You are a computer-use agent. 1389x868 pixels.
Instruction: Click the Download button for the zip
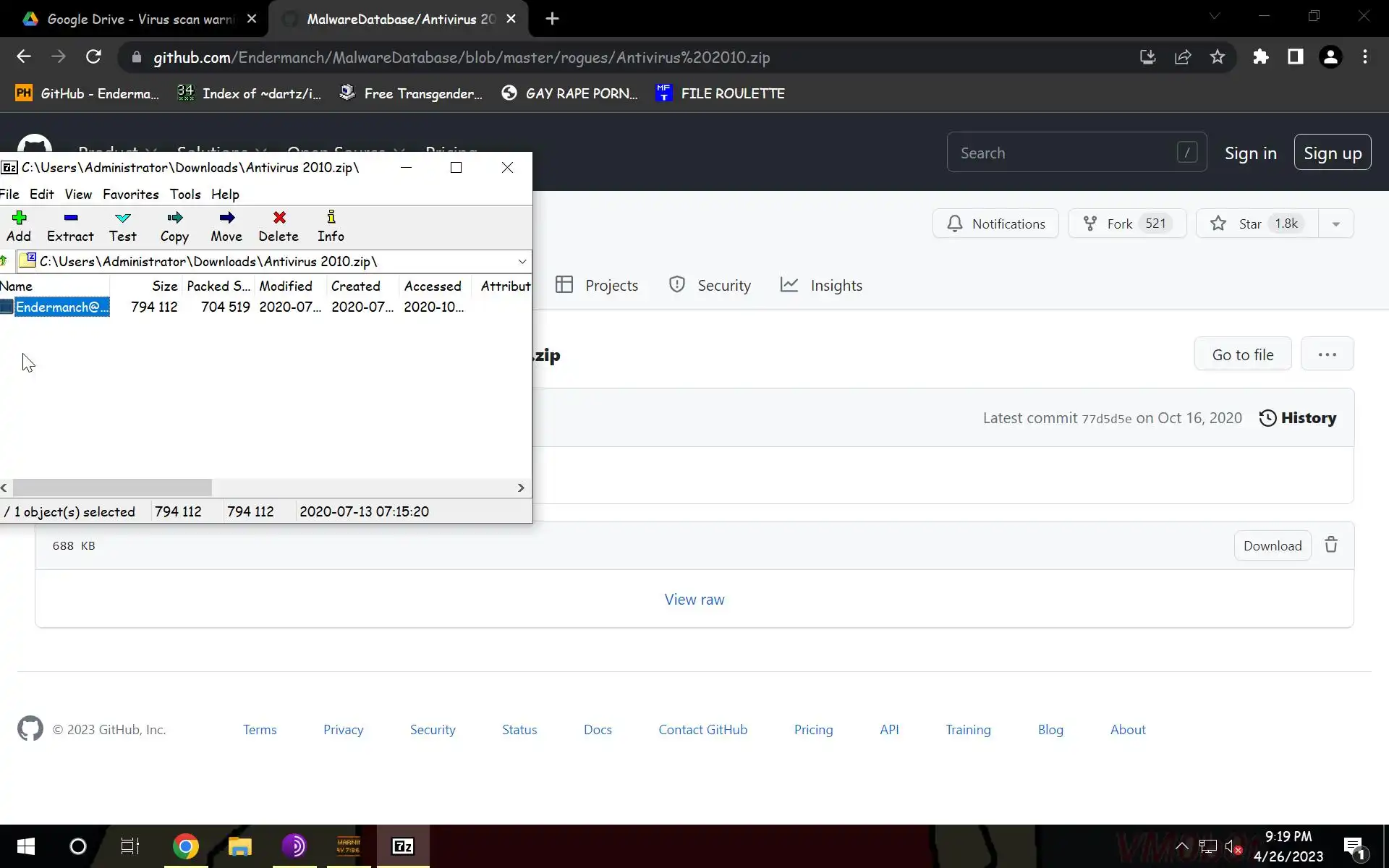point(1272,545)
